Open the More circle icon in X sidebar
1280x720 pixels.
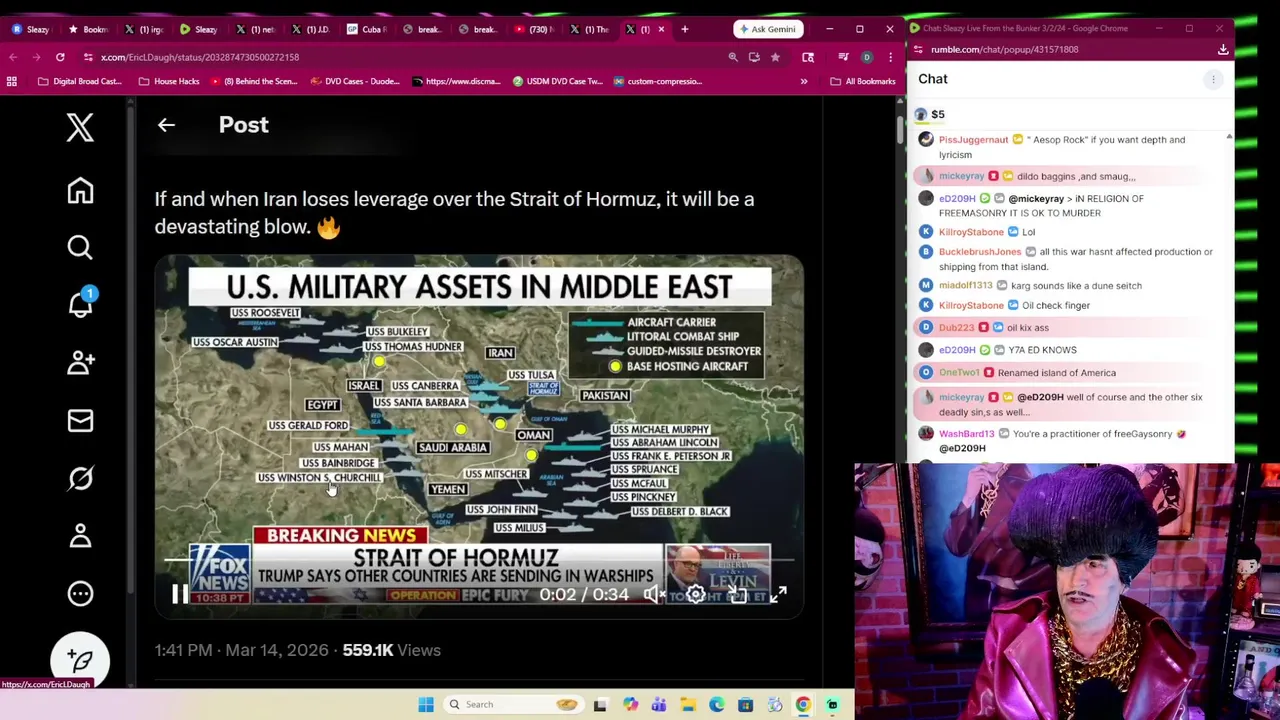tap(80, 593)
